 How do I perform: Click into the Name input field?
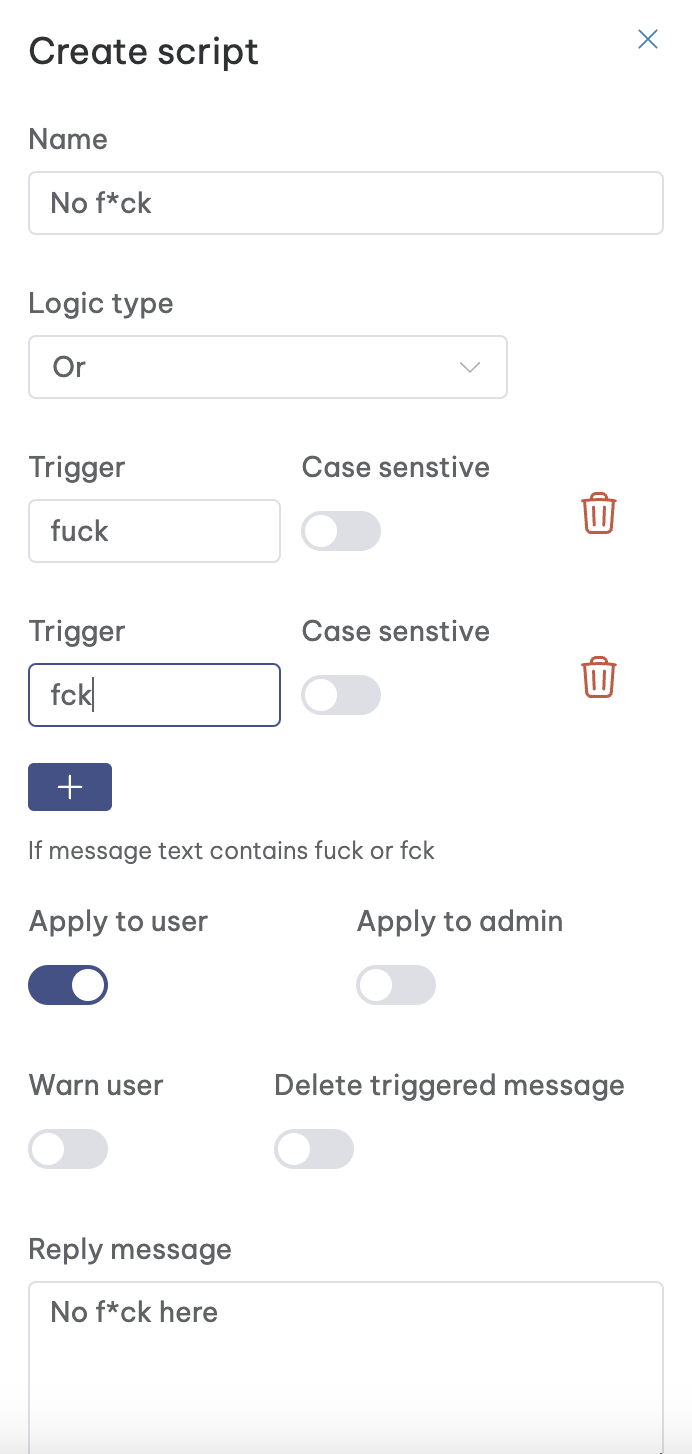pyautogui.click(x=345, y=204)
